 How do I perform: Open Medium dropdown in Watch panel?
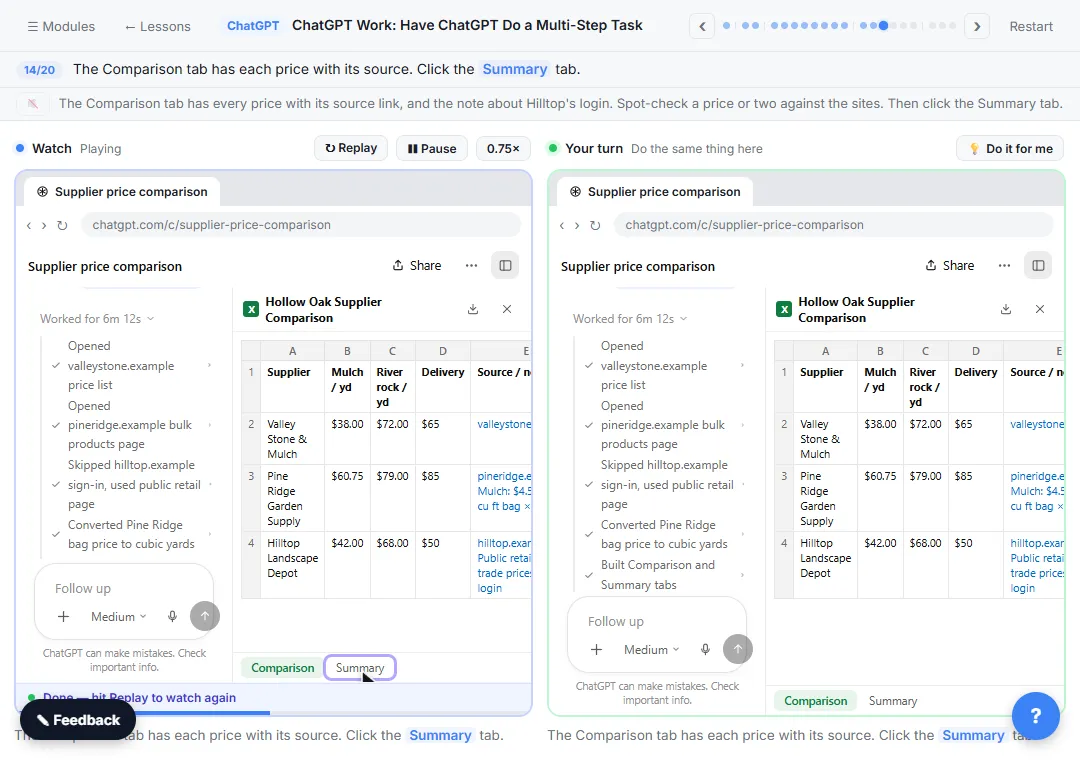pyautogui.click(x=118, y=617)
